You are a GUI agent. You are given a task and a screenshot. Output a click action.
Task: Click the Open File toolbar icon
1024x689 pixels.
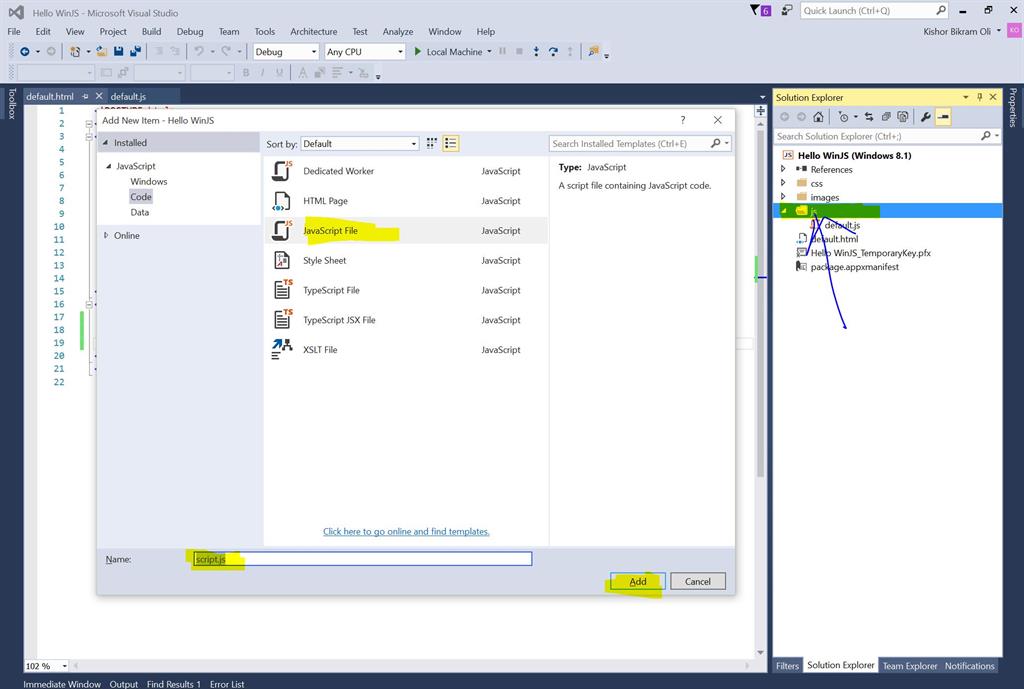[x=102, y=52]
